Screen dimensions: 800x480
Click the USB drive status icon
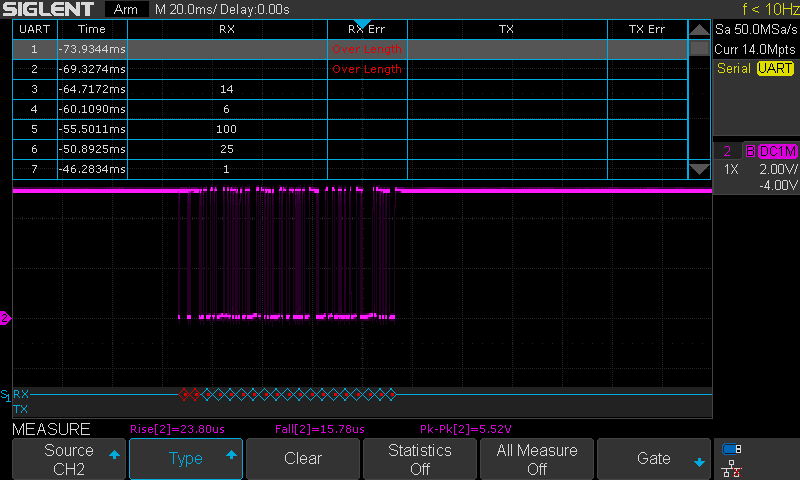[x=732, y=449]
